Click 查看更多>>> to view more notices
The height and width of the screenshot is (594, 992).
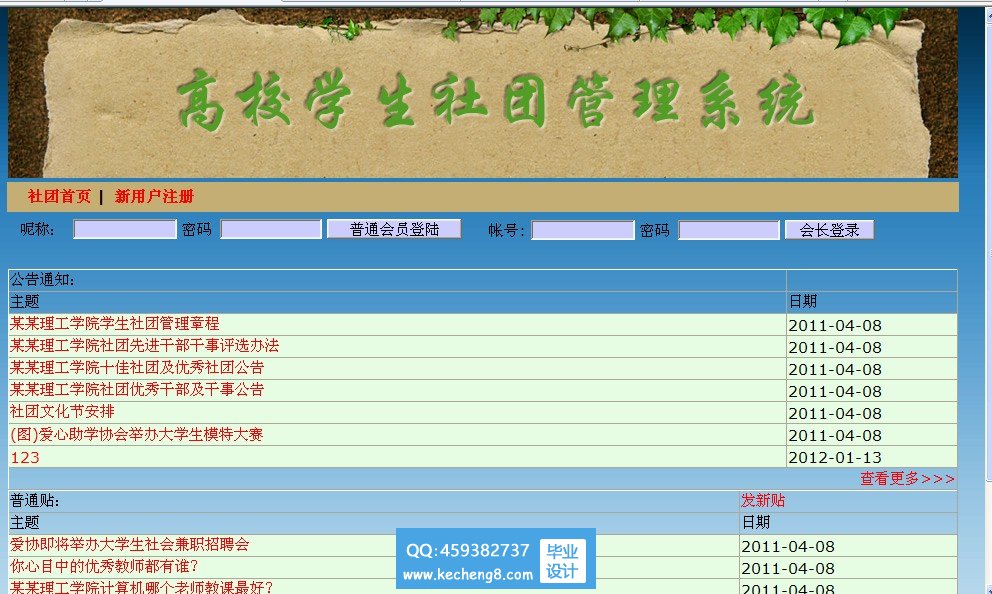point(907,479)
